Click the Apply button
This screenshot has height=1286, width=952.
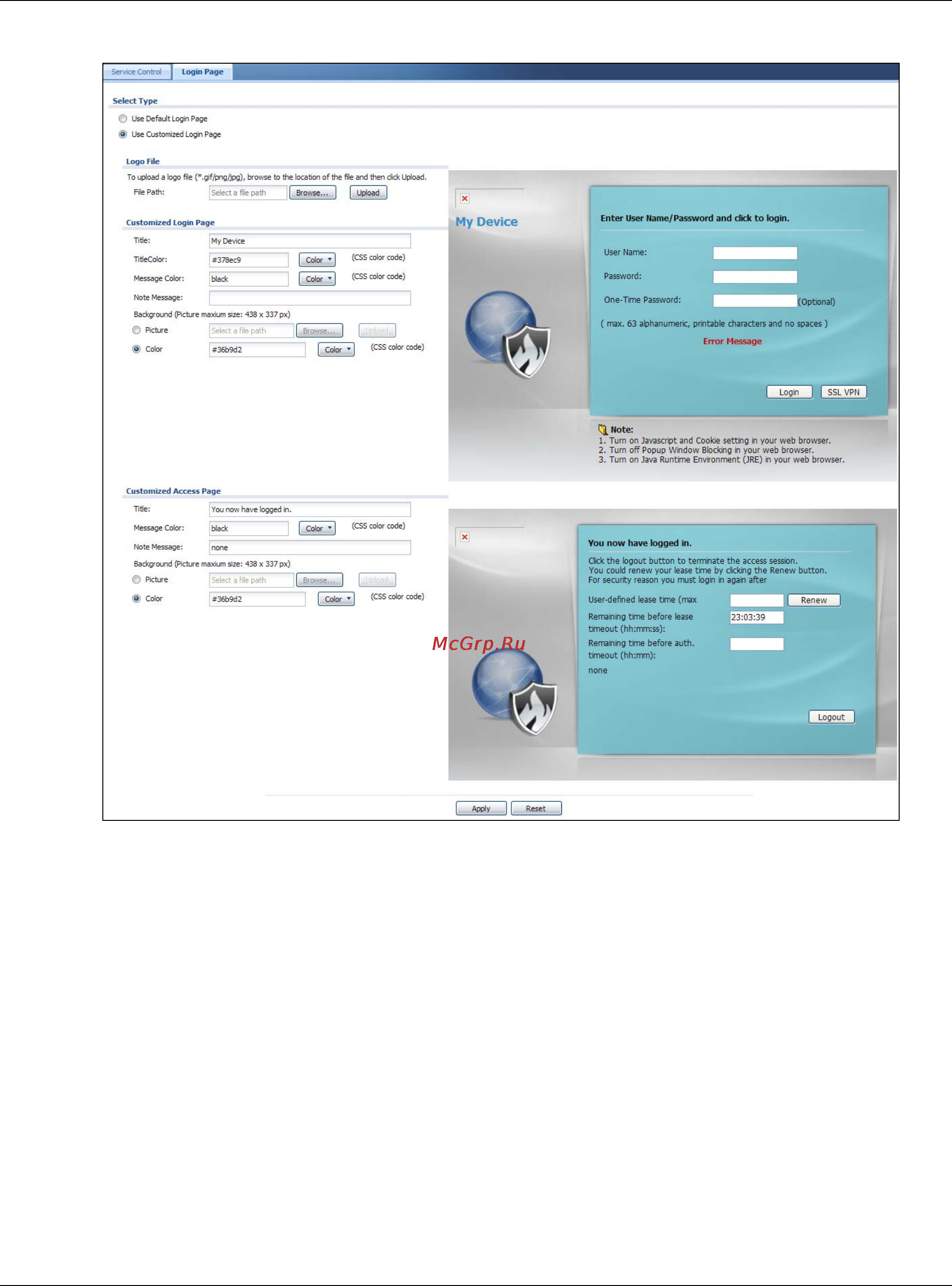[481, 809]
